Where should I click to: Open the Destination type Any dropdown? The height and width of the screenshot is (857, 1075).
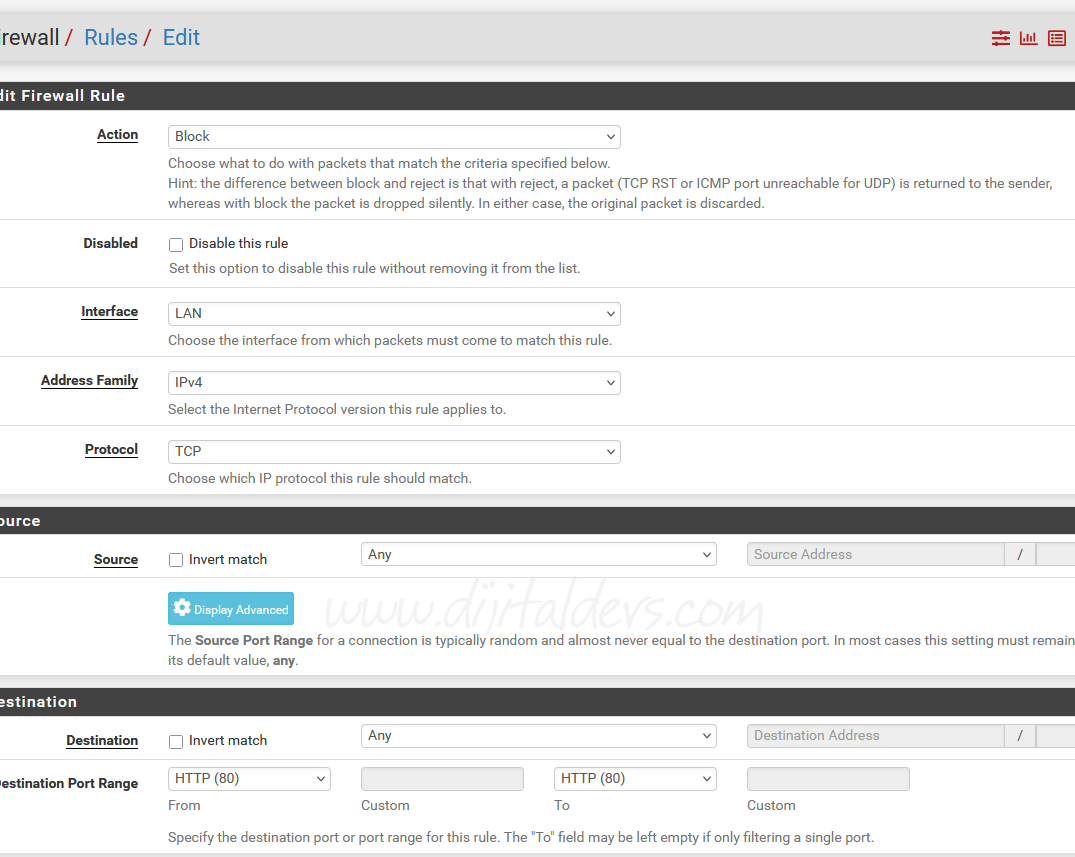tap(538, 736)
